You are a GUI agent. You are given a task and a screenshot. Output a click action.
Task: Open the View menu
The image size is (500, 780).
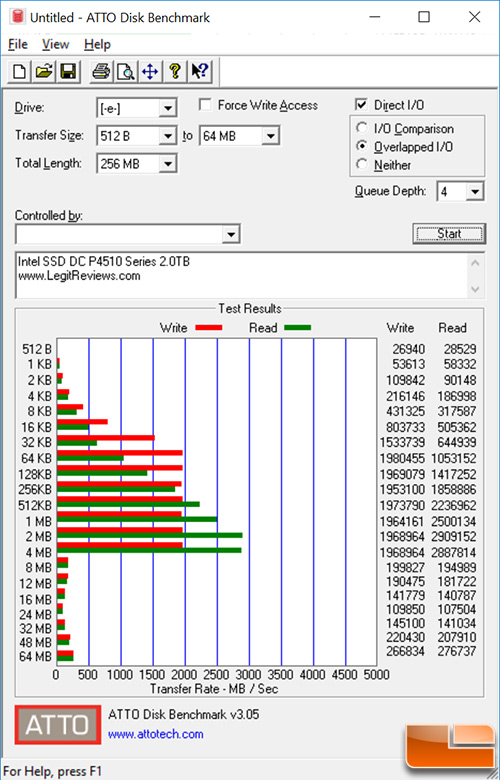pyautogui.click(x=55, y=44)
